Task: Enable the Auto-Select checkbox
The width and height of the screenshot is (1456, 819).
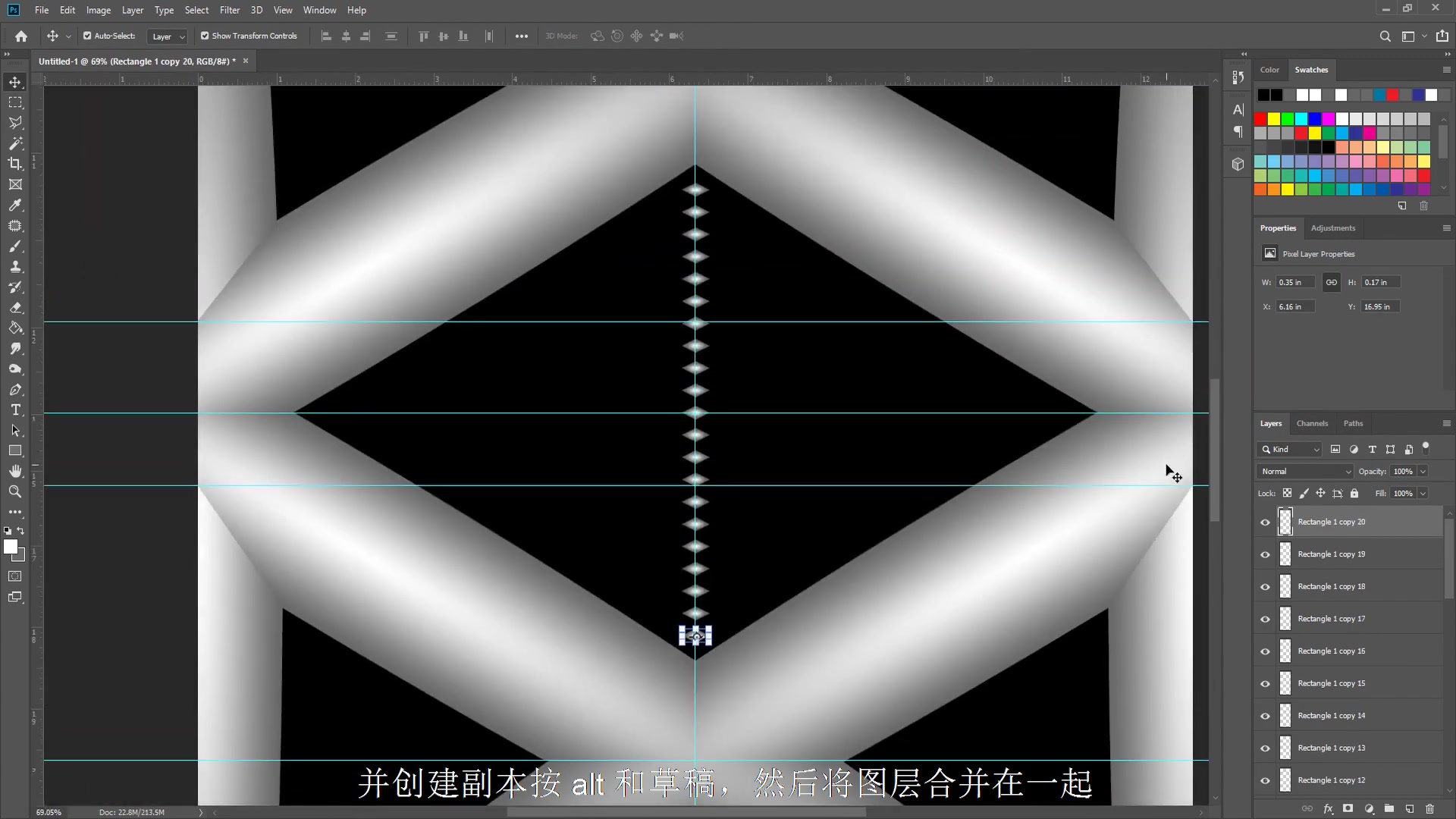Action: click(87, 36)
